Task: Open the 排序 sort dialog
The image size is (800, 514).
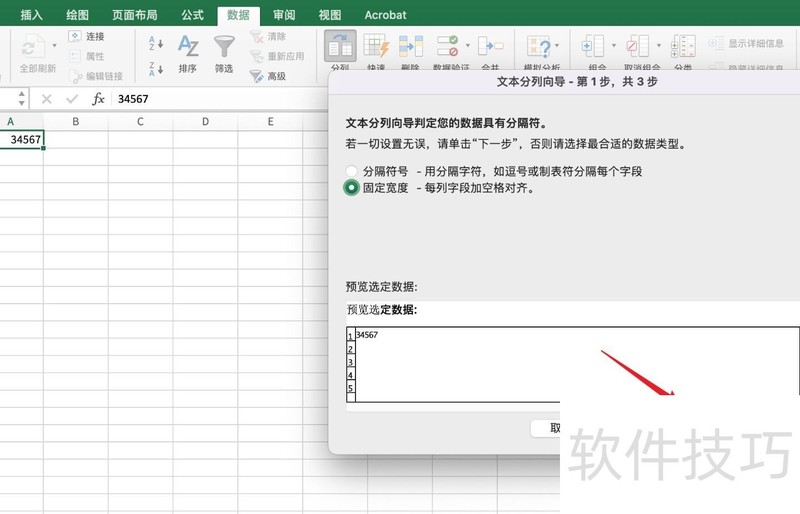Action: coord(188,53)
